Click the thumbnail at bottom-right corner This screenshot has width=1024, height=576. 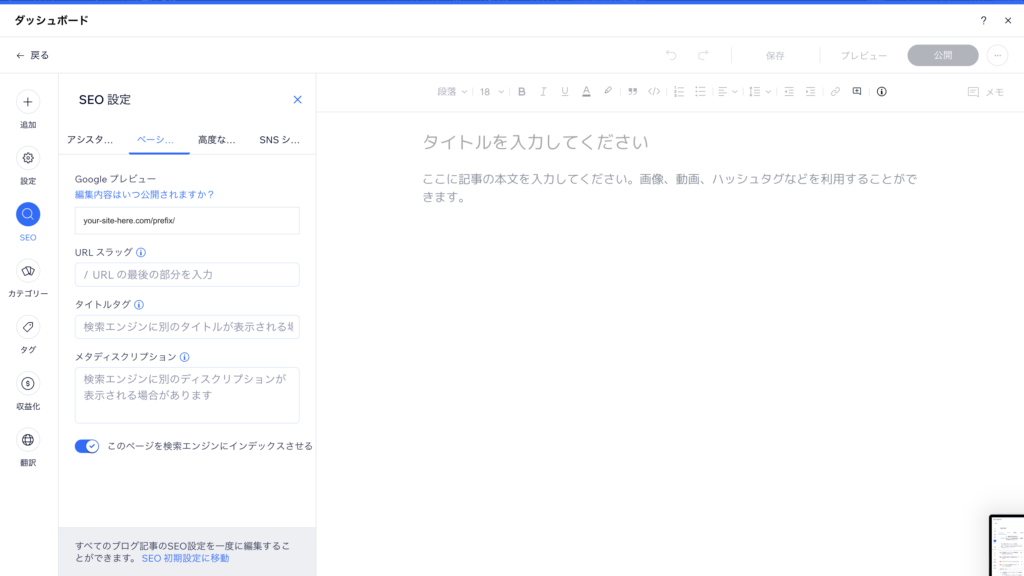[x=1006, y=545]
